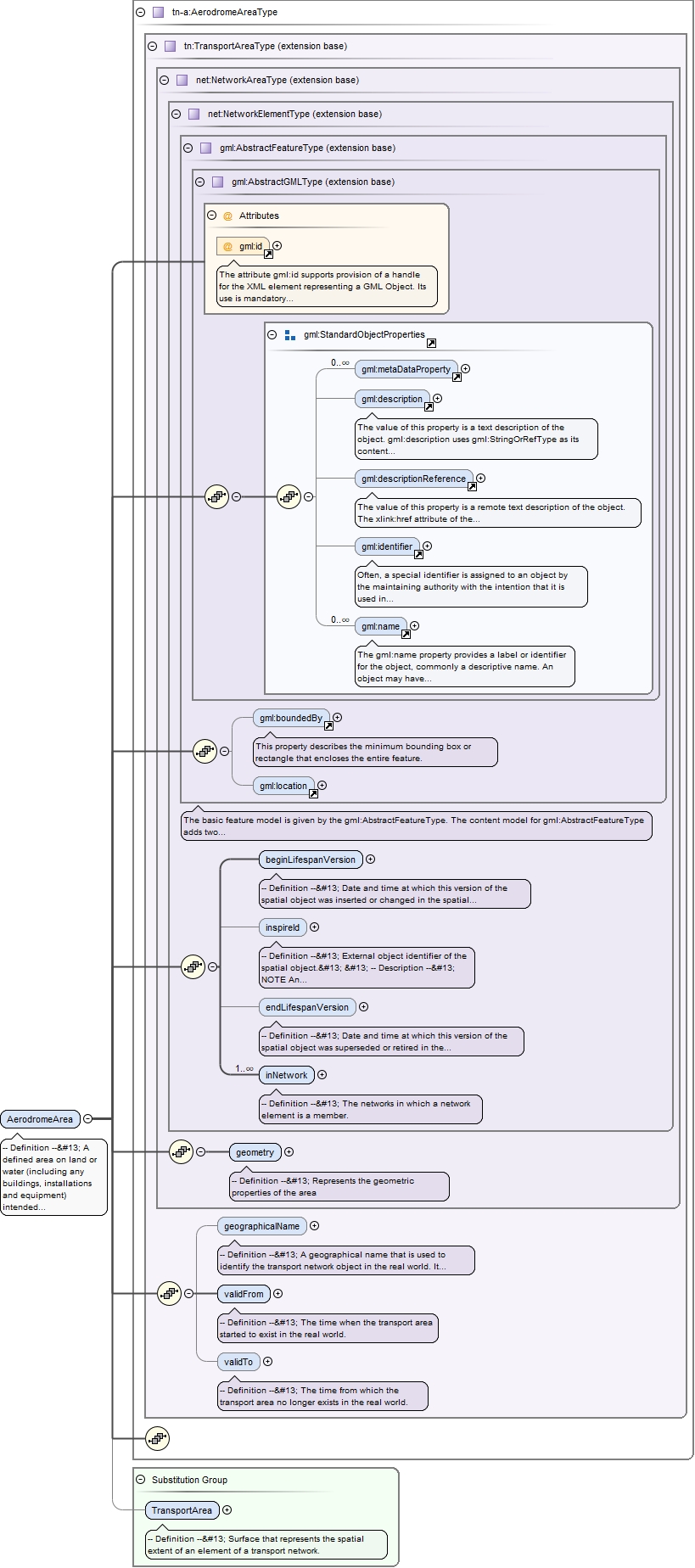Viewport: 695px width, 1568px height.
Task: Expand beginLifespanVersion element
Action: tap(370, 860)
